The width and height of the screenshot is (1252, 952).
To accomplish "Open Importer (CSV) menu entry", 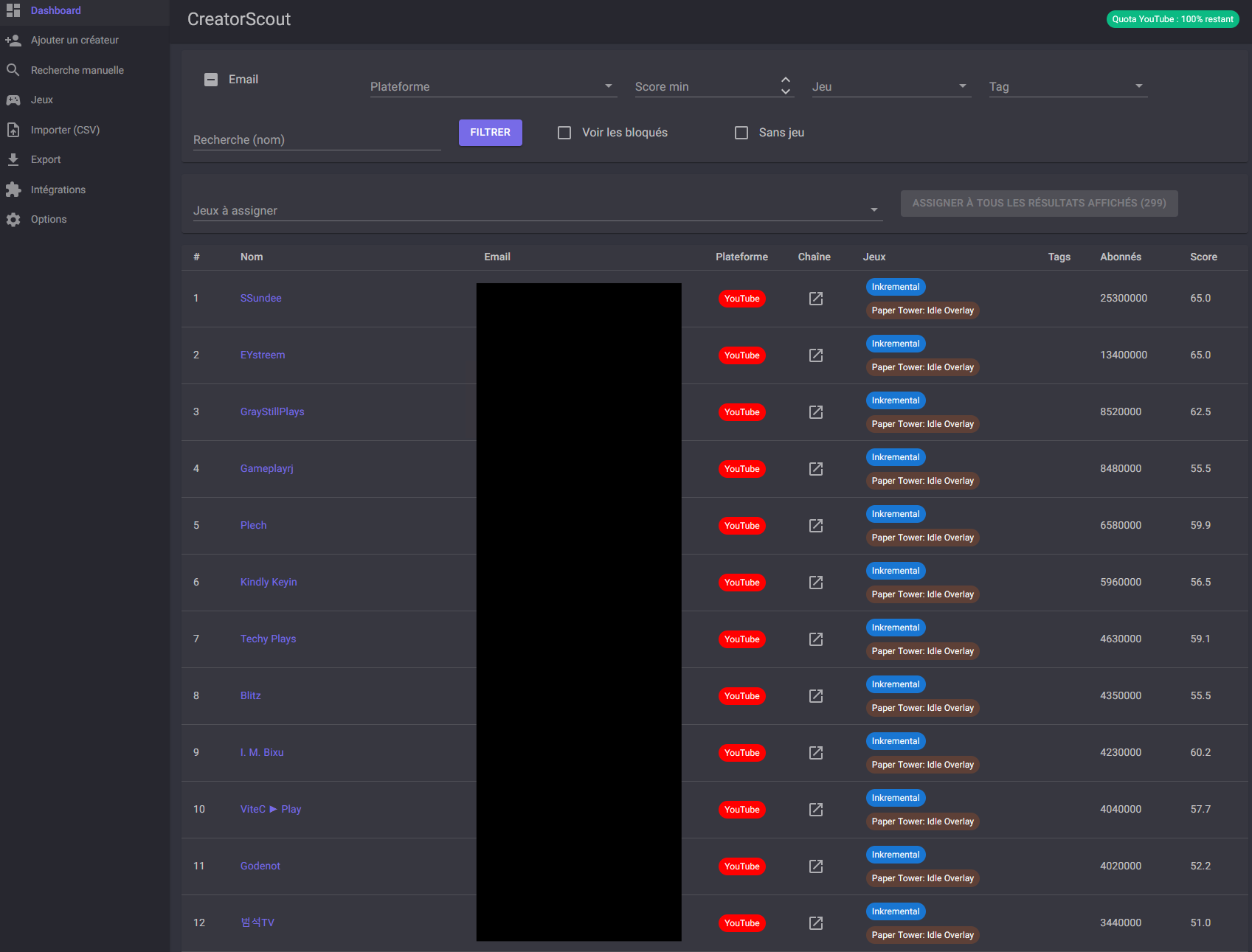I will coord(65,130).
